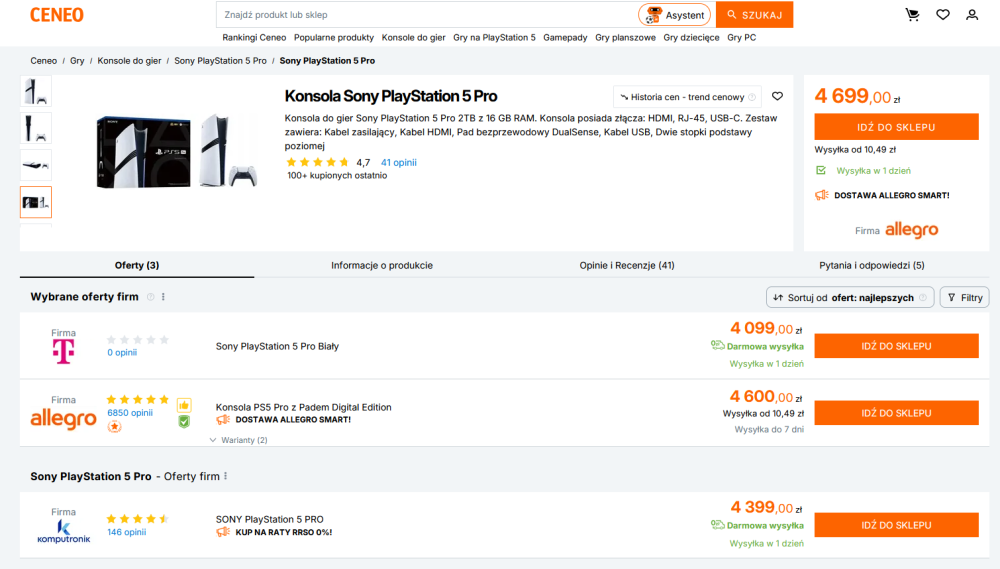Screen dimensions: 1000x569
Task: Open the Sortuj od ofert: najlepszych dropdown
Action: click(849, 297)
